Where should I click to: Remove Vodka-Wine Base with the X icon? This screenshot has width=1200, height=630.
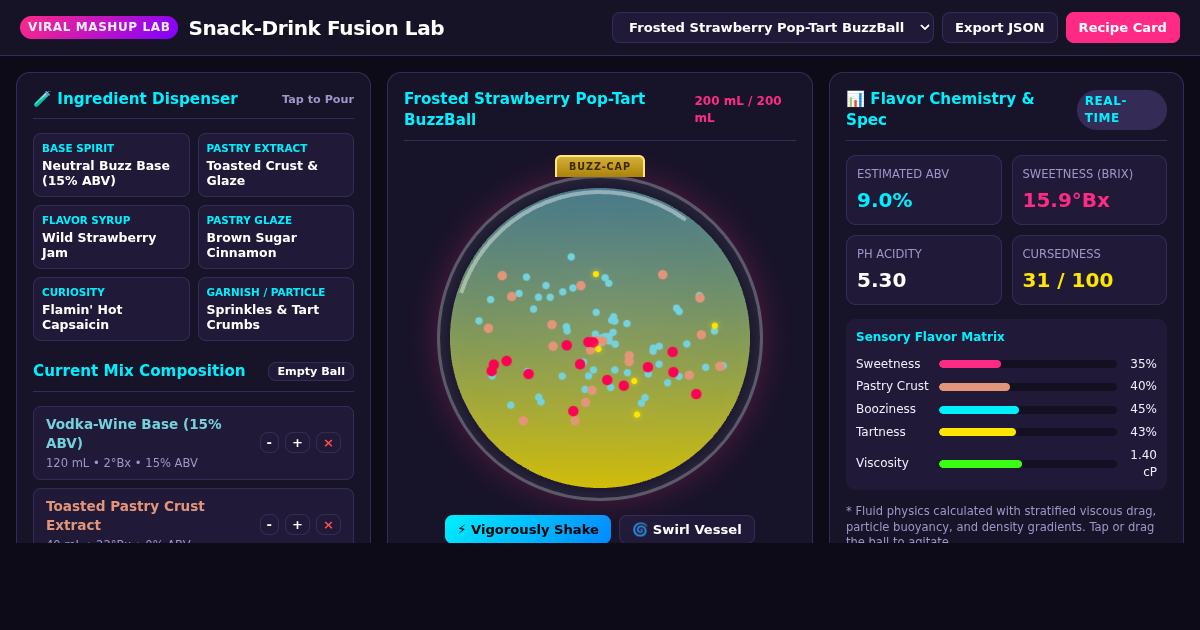pos(328,443)
